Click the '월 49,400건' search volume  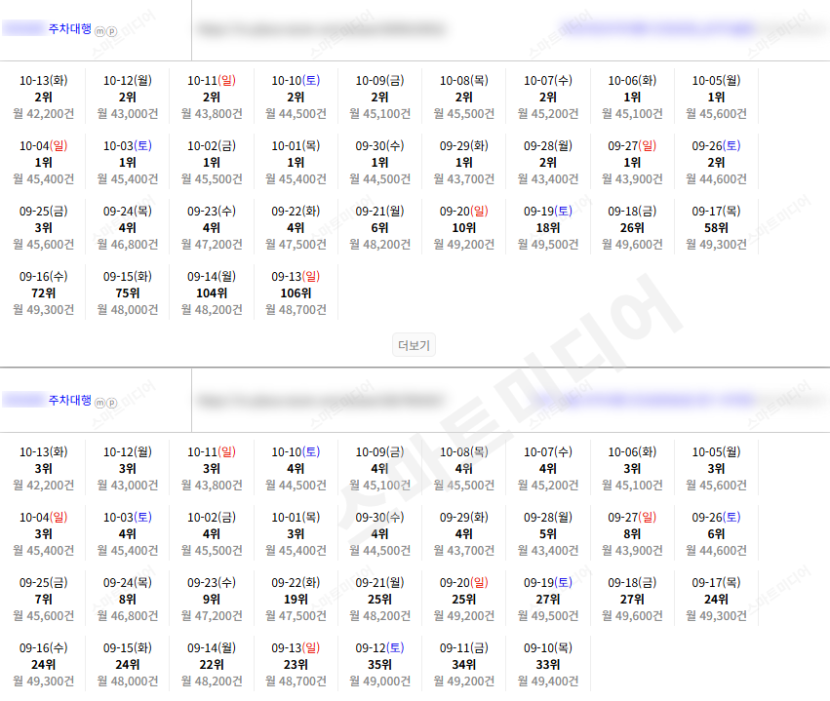click(548, 681)
